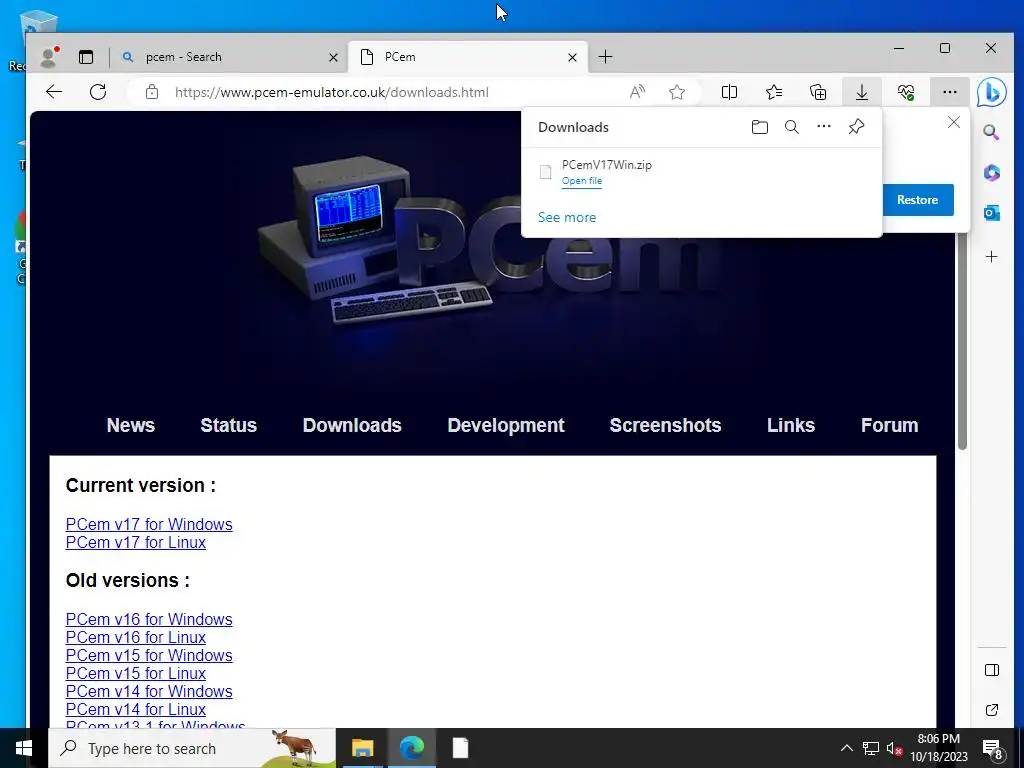Viewport: 1024px width, 768px height.
Task: Dismiss the restore prompt with X
Action: (953, 122)
